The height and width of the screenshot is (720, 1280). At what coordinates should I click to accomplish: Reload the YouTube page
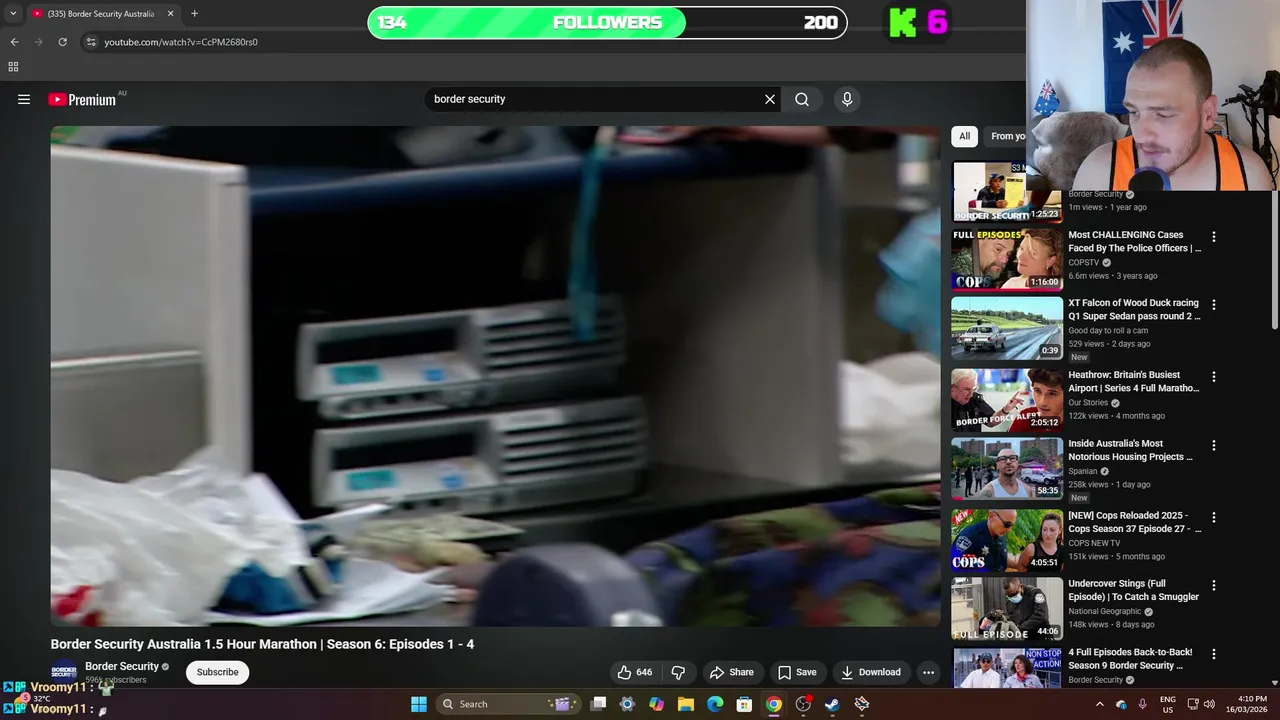62,42
